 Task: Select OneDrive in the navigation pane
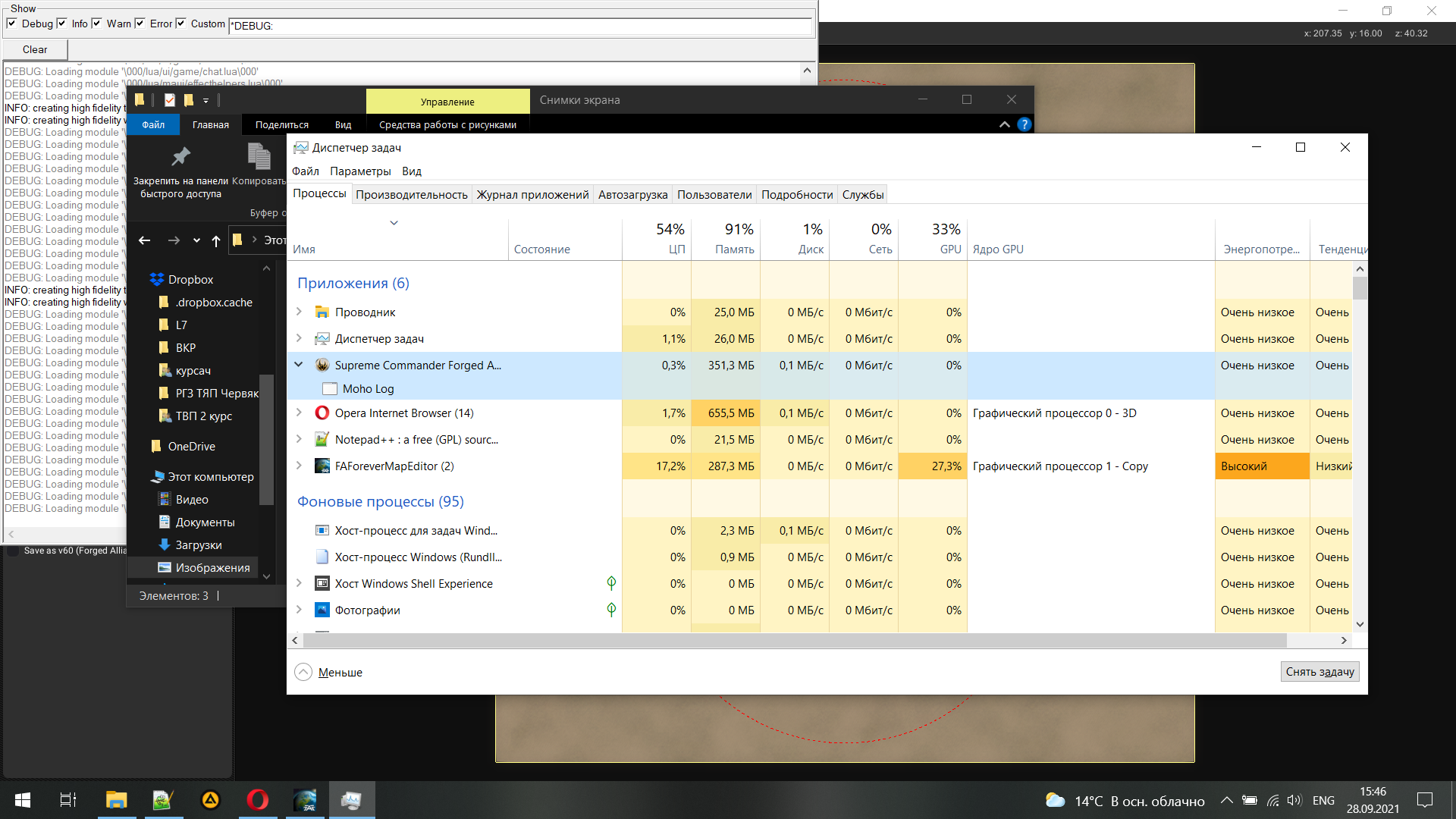coord(191,446)
